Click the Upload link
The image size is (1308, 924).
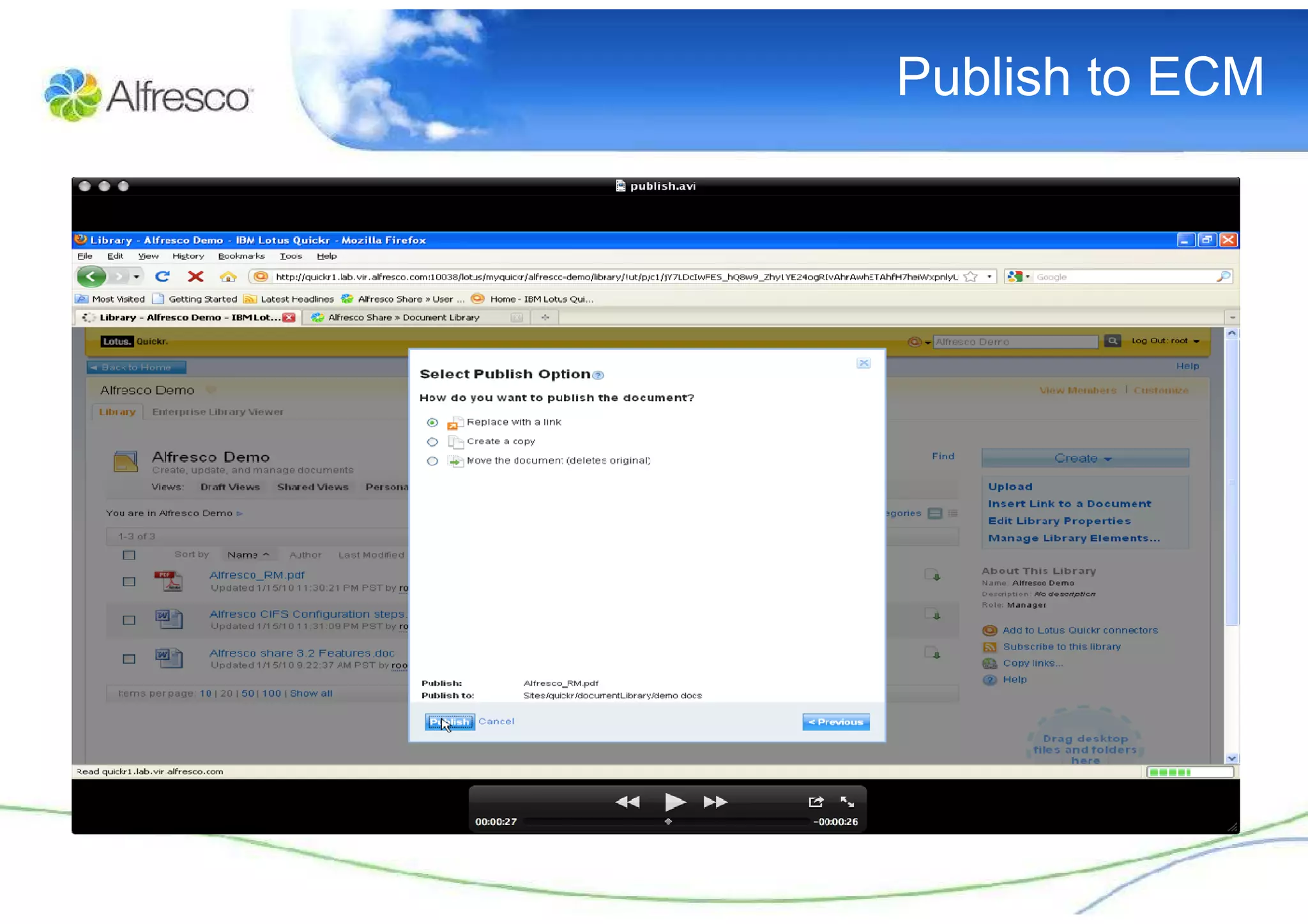(x=1010, y=487)
